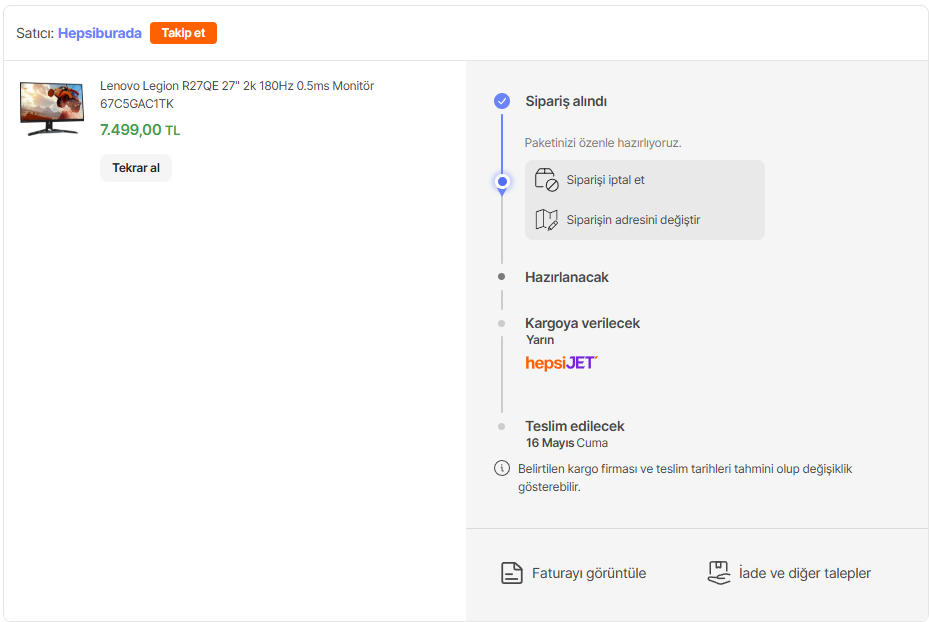Click the Hazırlanacak step dot

(502, 277)
